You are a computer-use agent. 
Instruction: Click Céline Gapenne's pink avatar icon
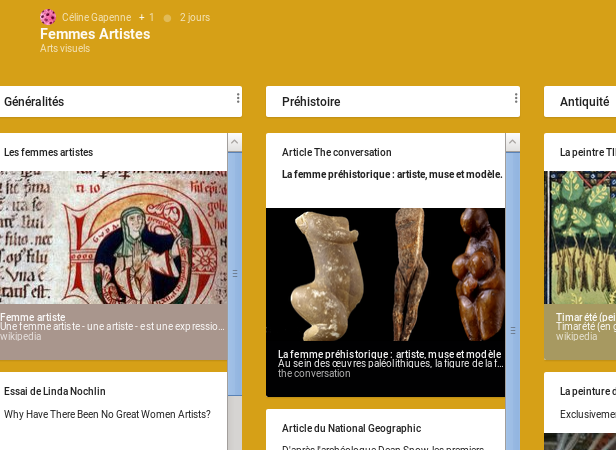tap(48, 17)
